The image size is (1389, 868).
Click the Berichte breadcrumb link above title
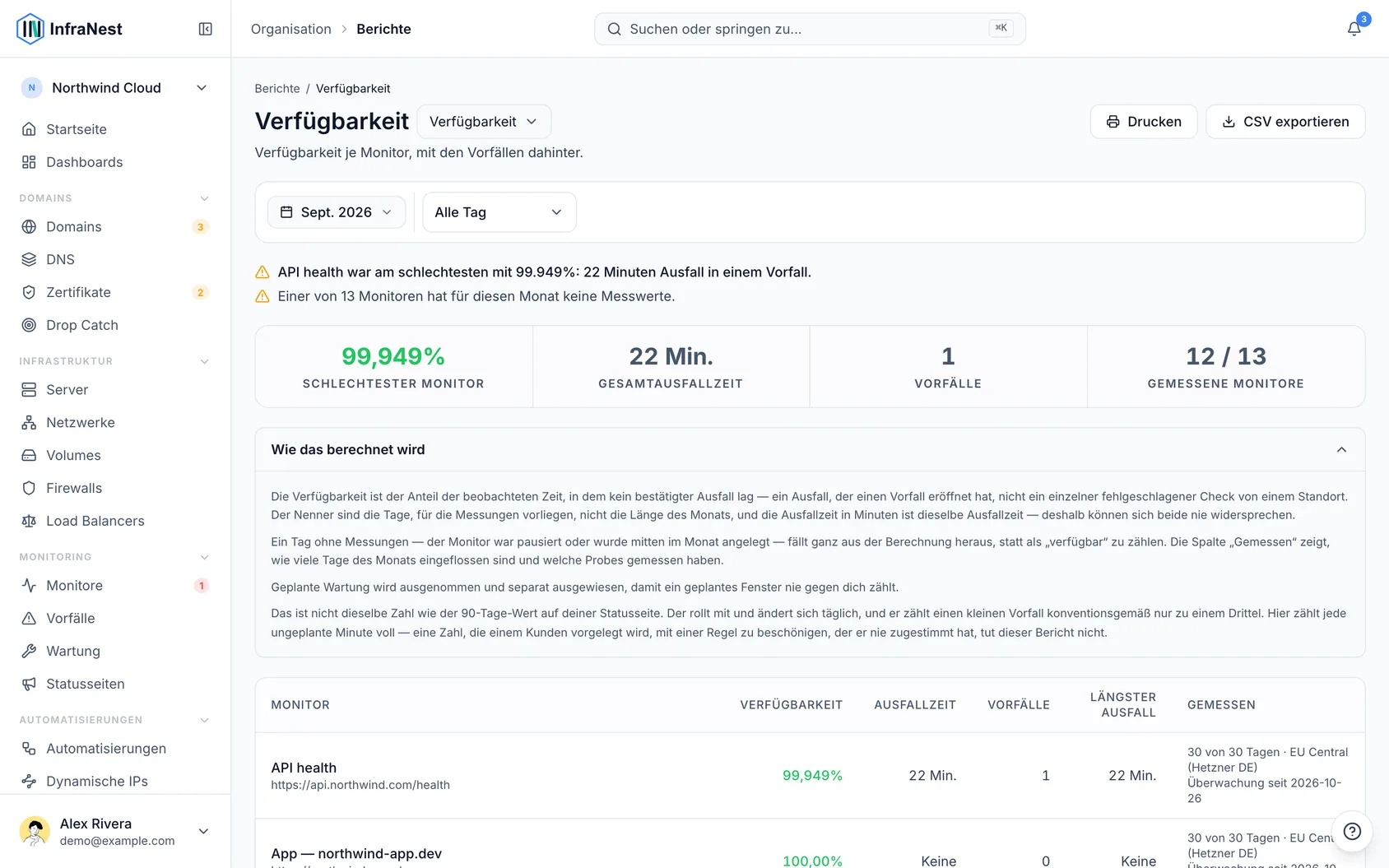click(x=277, y=88)
